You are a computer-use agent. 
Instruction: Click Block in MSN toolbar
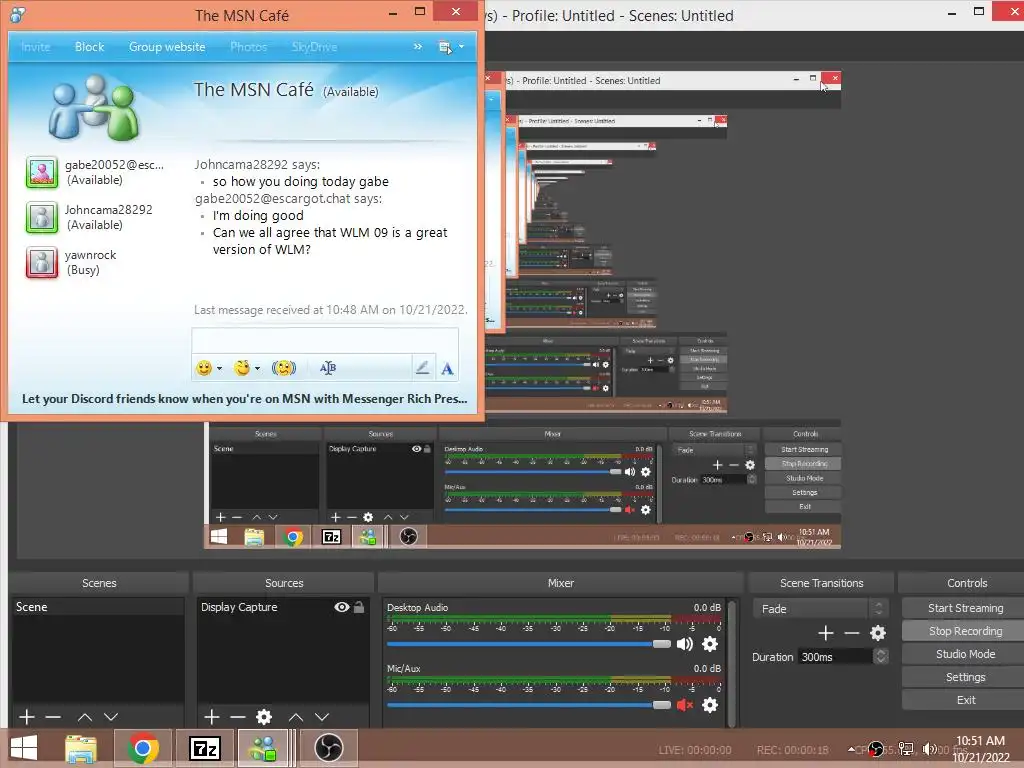89,47
